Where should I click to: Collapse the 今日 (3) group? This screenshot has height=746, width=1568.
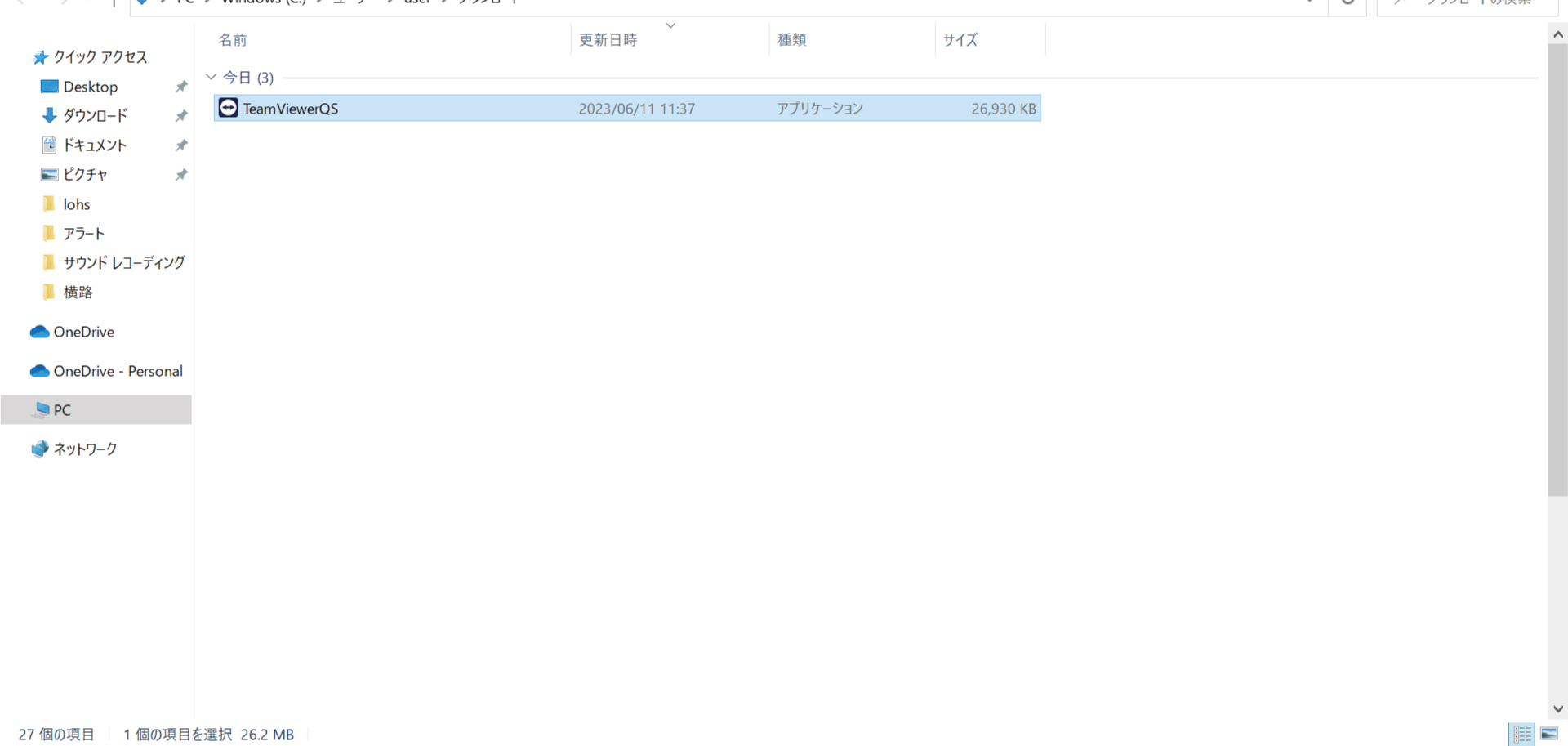212,78
